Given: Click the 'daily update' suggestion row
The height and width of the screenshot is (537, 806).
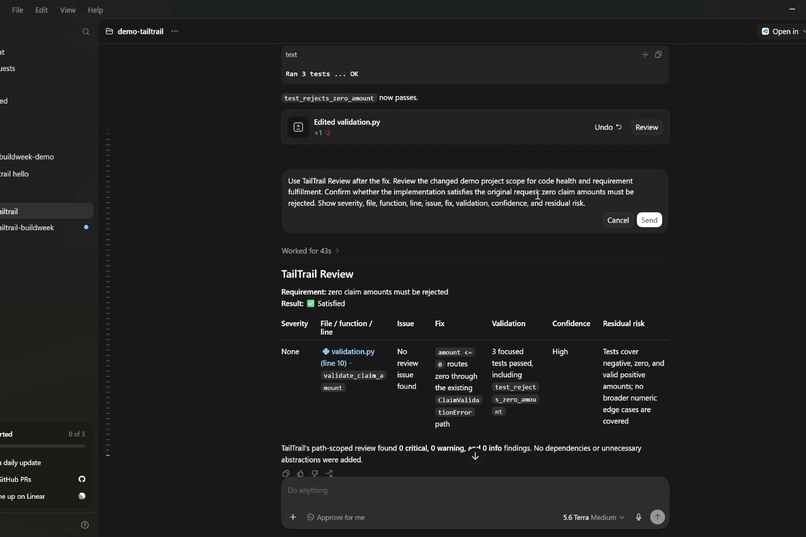Looking at the screenshot, I should (x=44, y=462).
